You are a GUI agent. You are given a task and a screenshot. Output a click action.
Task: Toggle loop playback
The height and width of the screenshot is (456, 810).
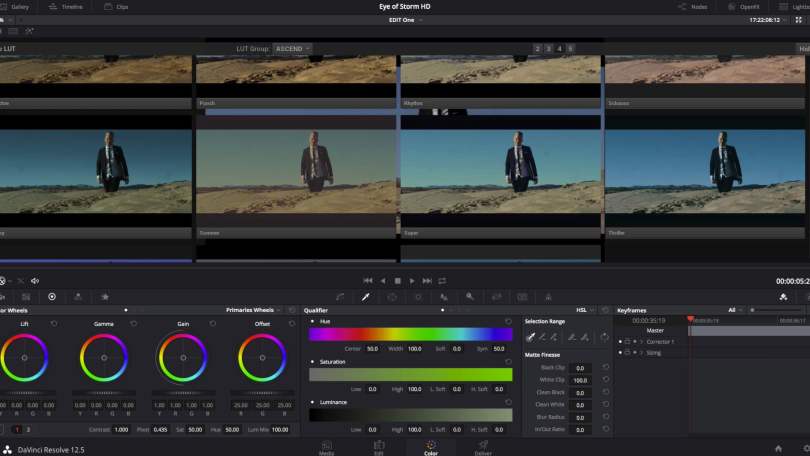point(442,280)
